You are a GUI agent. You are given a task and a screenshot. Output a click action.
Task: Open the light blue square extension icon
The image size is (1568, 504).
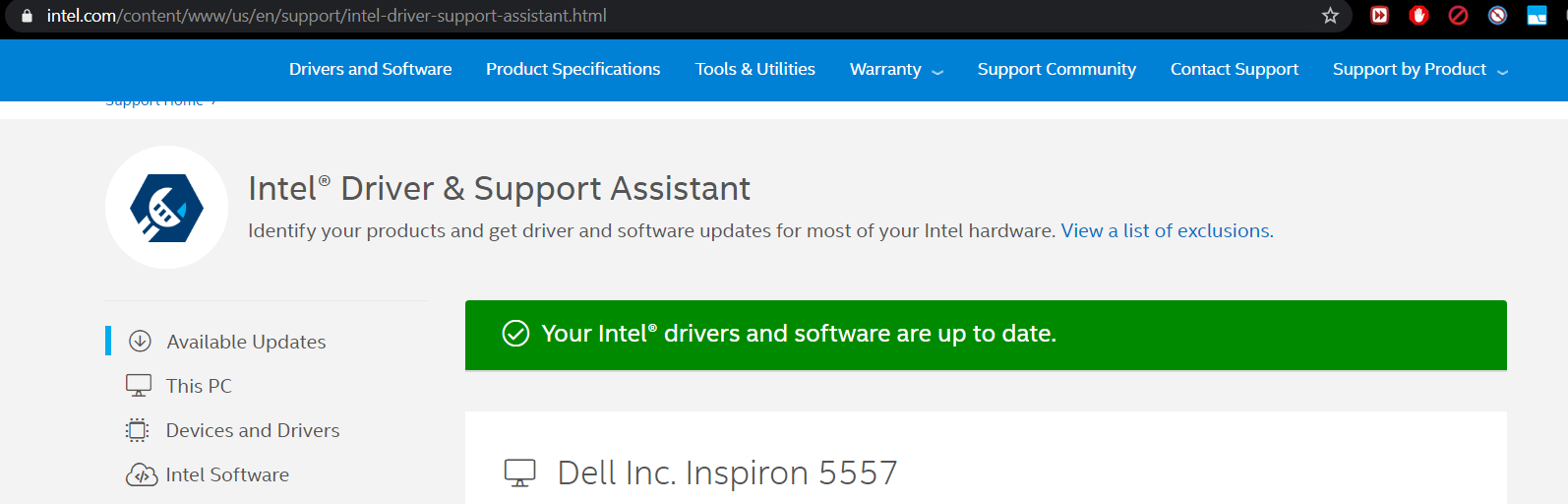pos(1537,16)
